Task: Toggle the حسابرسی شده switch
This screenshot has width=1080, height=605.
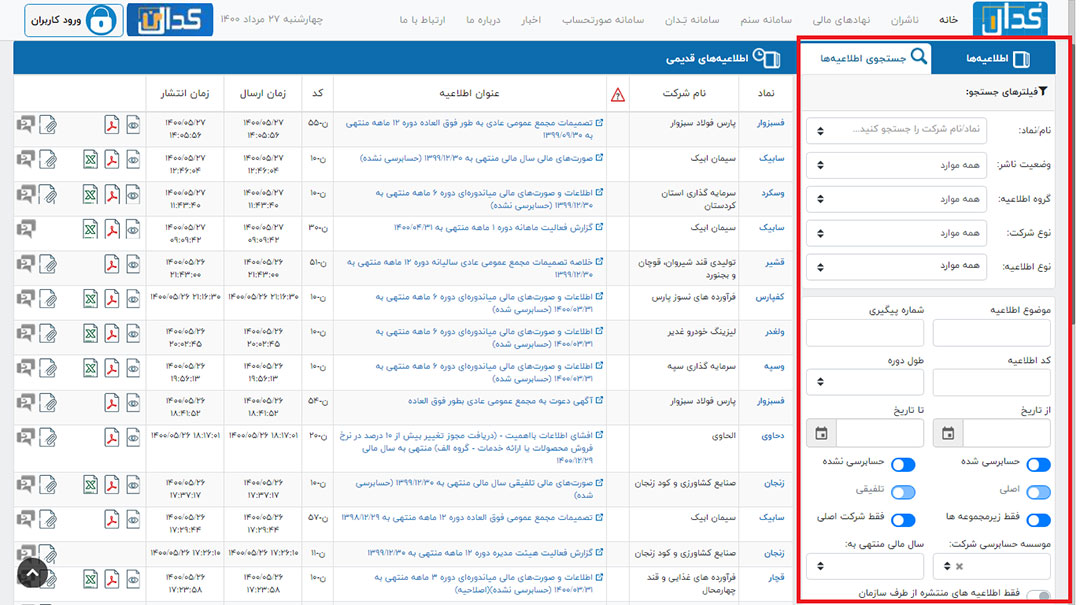Action: pos(1038,464)
